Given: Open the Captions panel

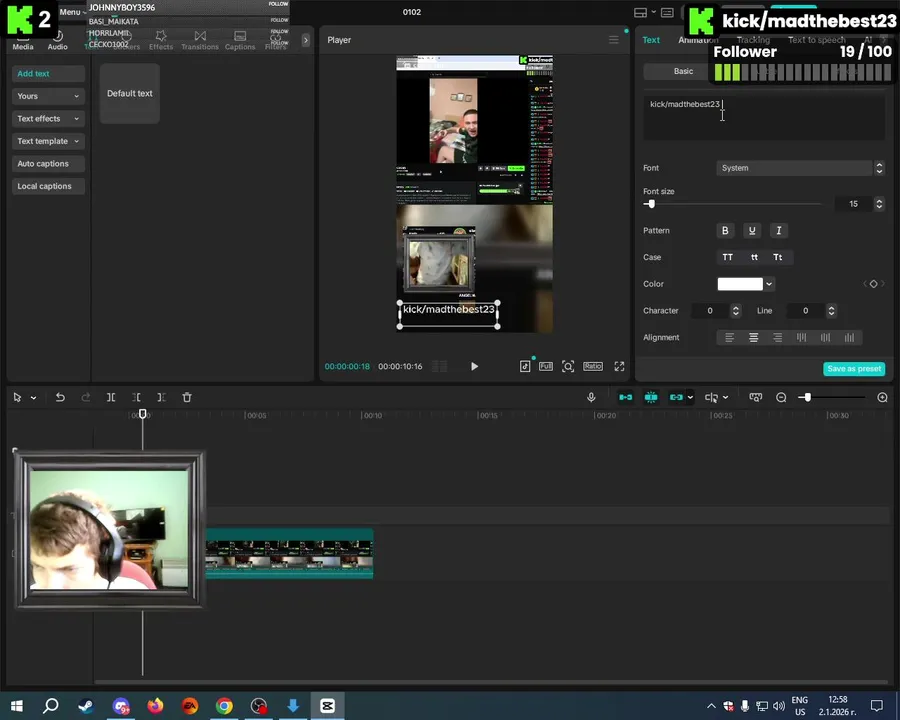Looking at the screenshot, I should (x=240, y=41).
